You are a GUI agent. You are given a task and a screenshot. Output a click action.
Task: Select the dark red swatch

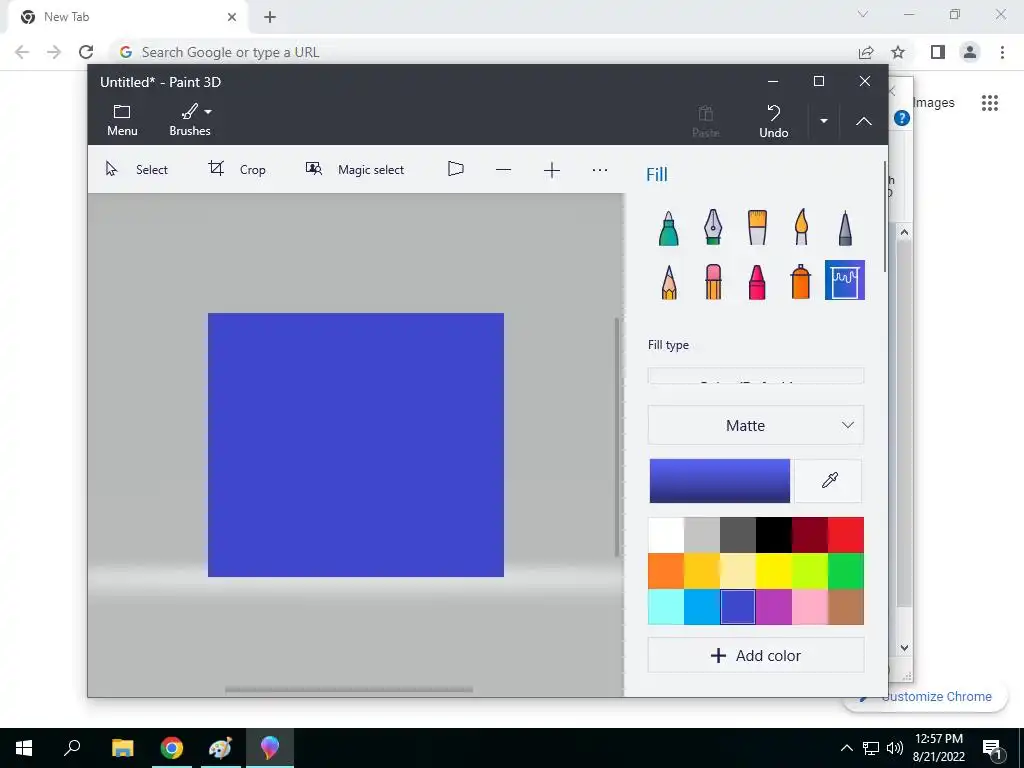810,535
